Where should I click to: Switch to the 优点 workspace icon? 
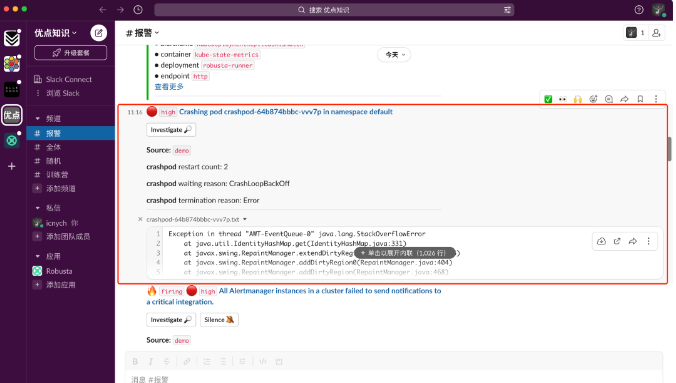click(12, 115)
